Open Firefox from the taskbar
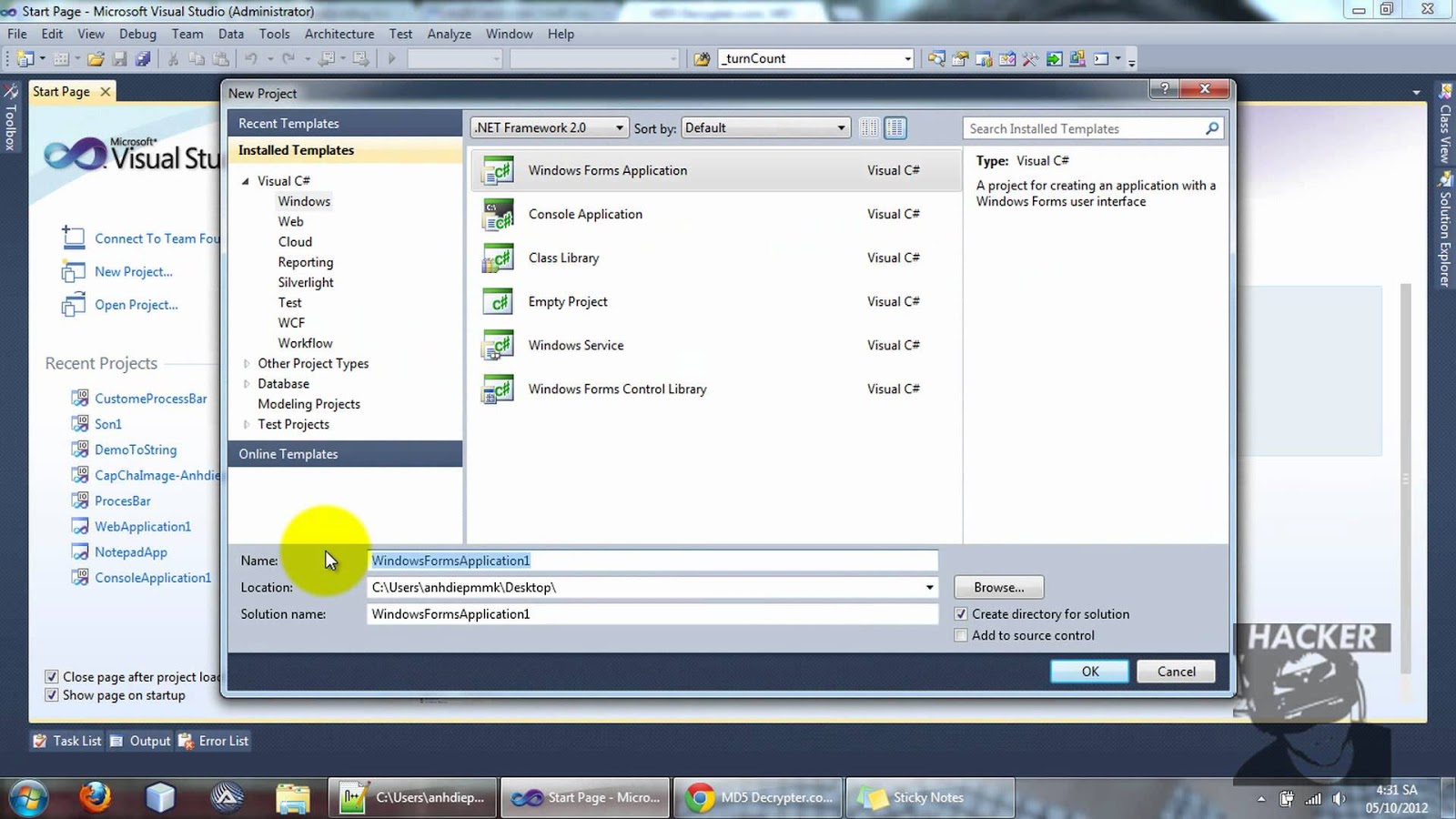The width and height of the screenshot is (1456, 819). click(x=95, y=798)
